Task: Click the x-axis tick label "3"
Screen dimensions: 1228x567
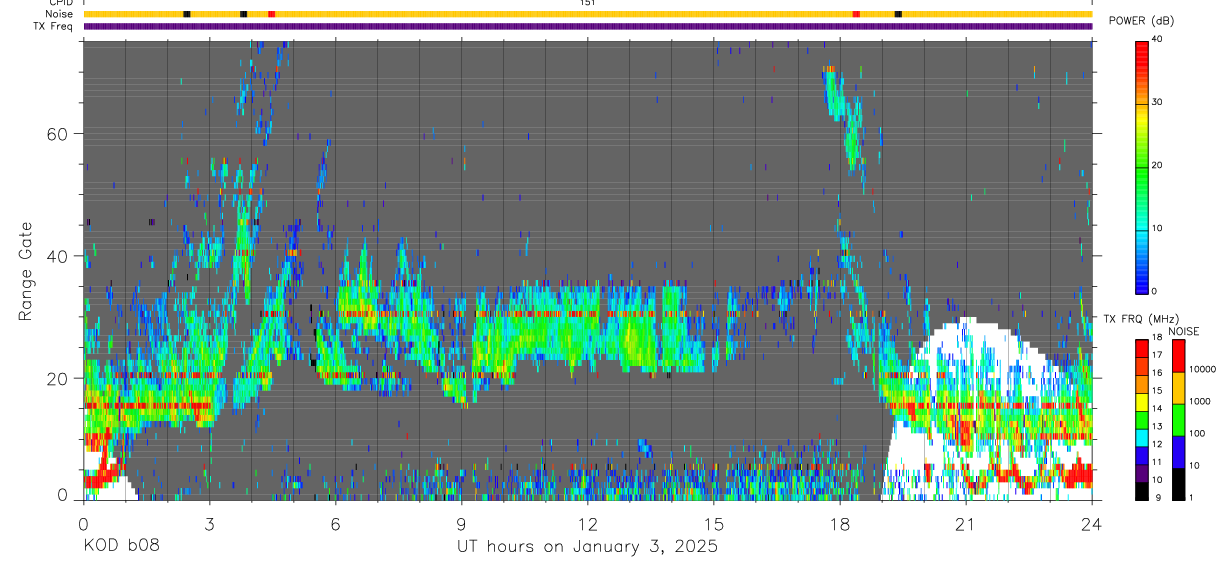Action: 209,524
